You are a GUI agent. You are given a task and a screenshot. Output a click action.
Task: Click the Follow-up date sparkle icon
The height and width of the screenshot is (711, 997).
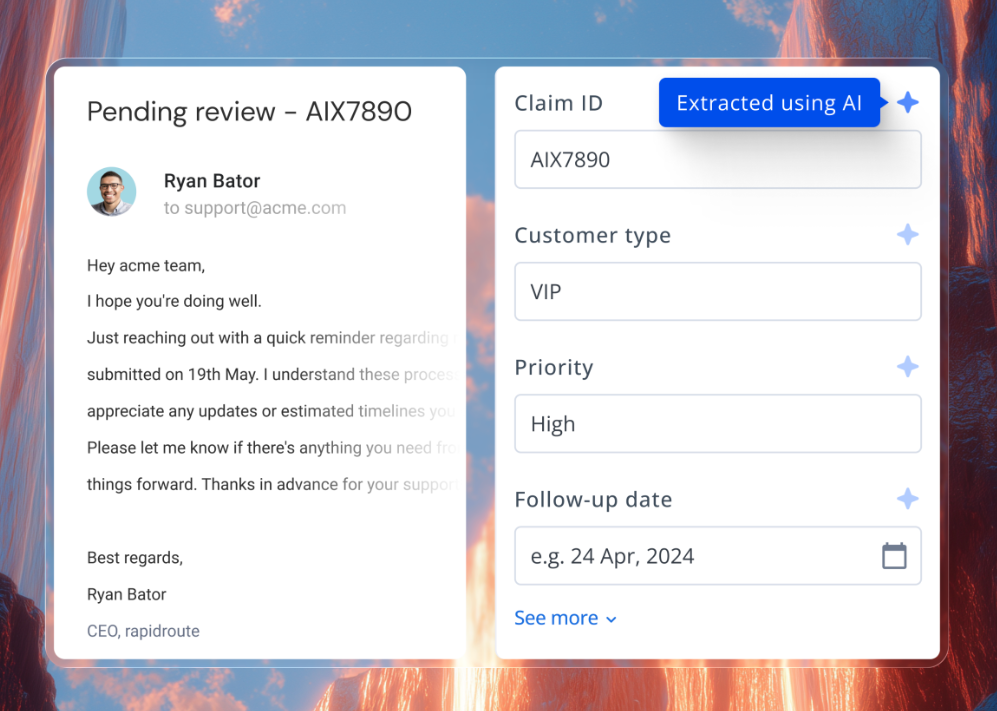tap(907, 498)
